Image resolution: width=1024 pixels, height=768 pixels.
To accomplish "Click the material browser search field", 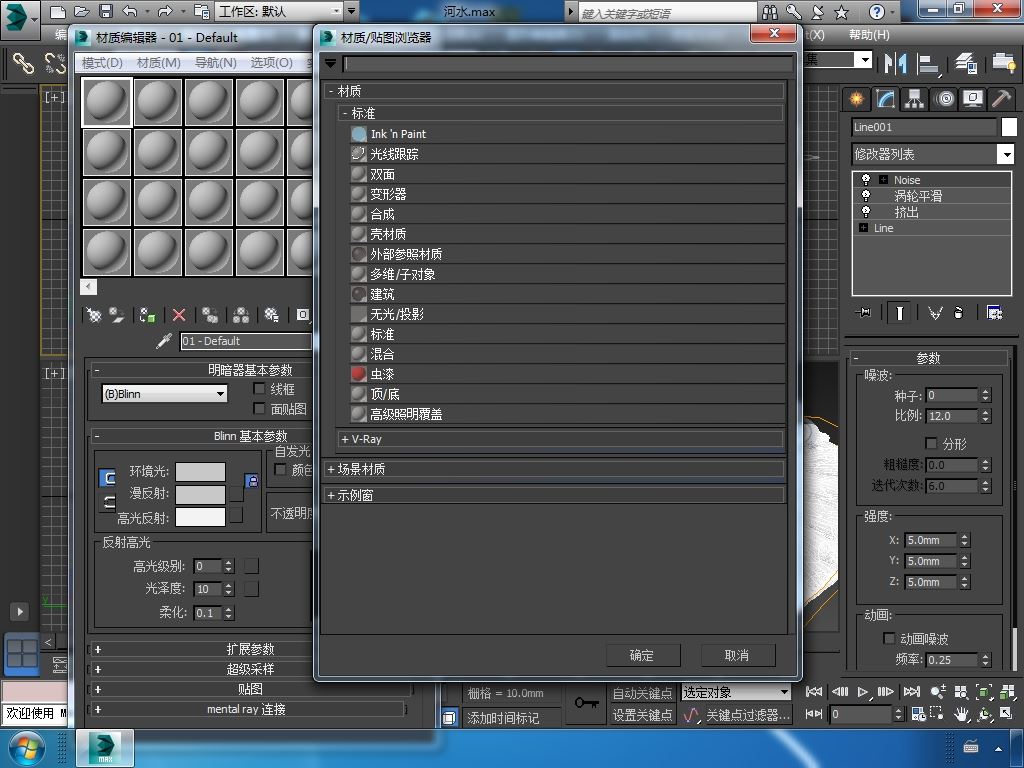I will (x=568, y=63).
